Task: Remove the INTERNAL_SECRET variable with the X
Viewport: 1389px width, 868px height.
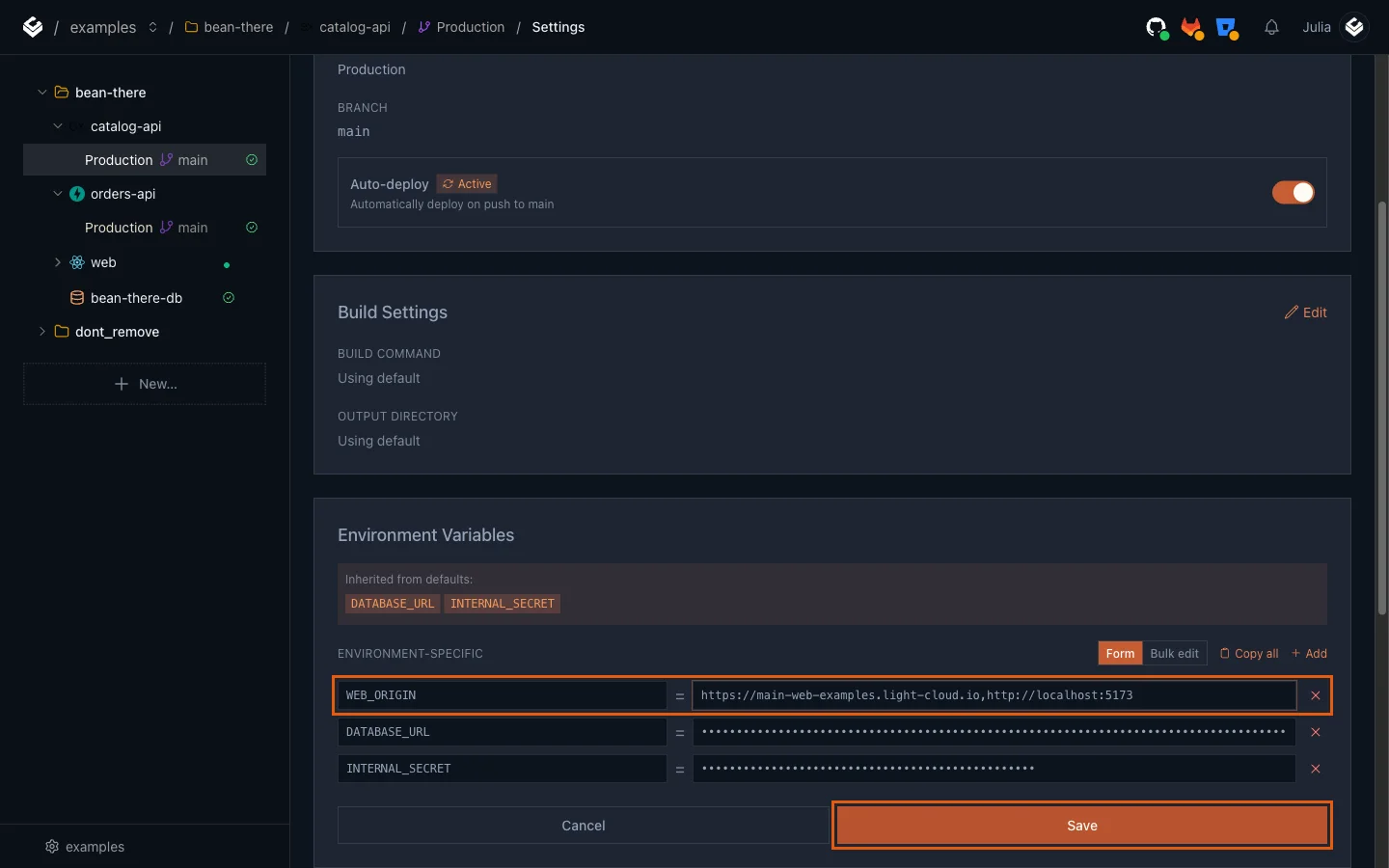Action: tap(1315, 769)
